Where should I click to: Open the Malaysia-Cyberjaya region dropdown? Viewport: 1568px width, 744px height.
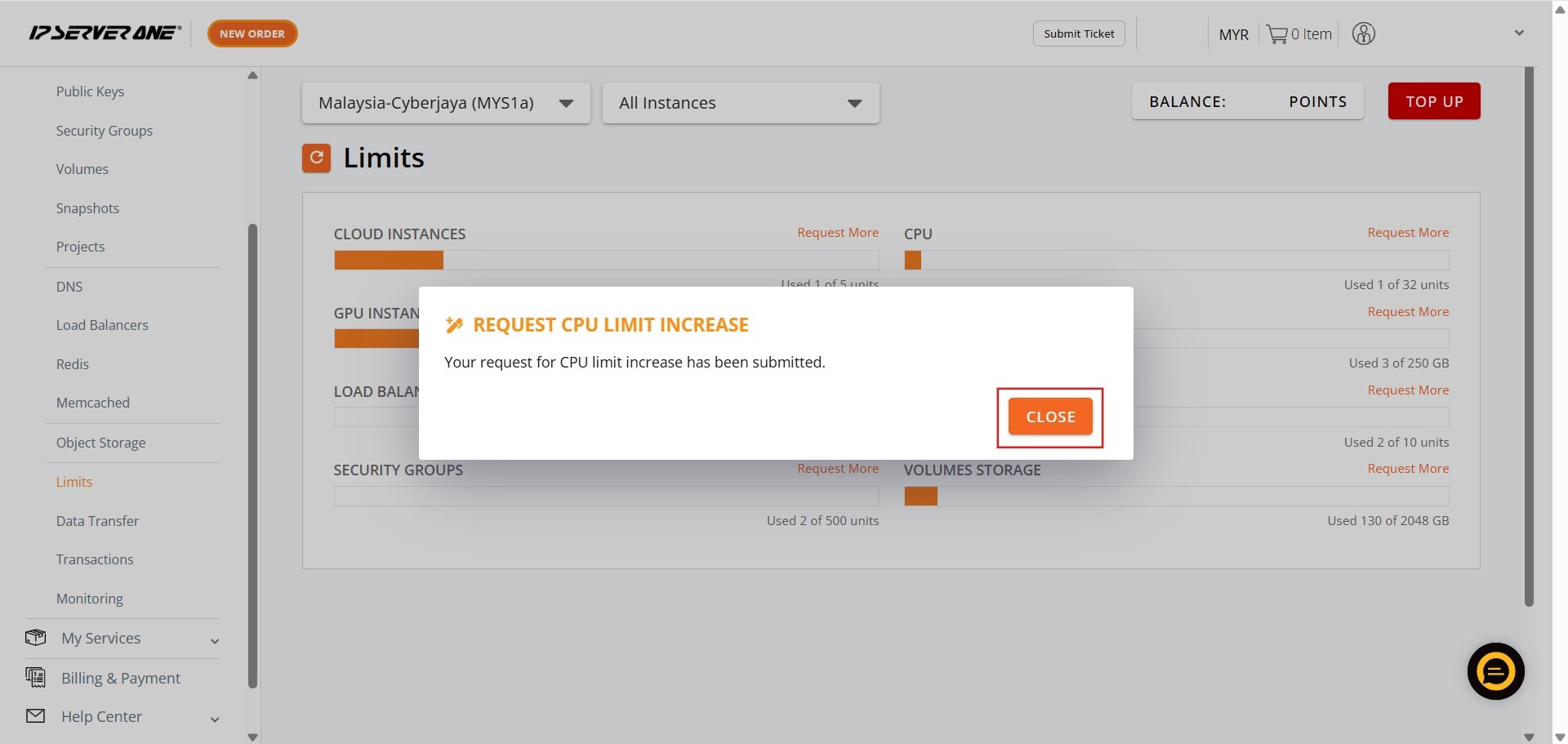445,103
